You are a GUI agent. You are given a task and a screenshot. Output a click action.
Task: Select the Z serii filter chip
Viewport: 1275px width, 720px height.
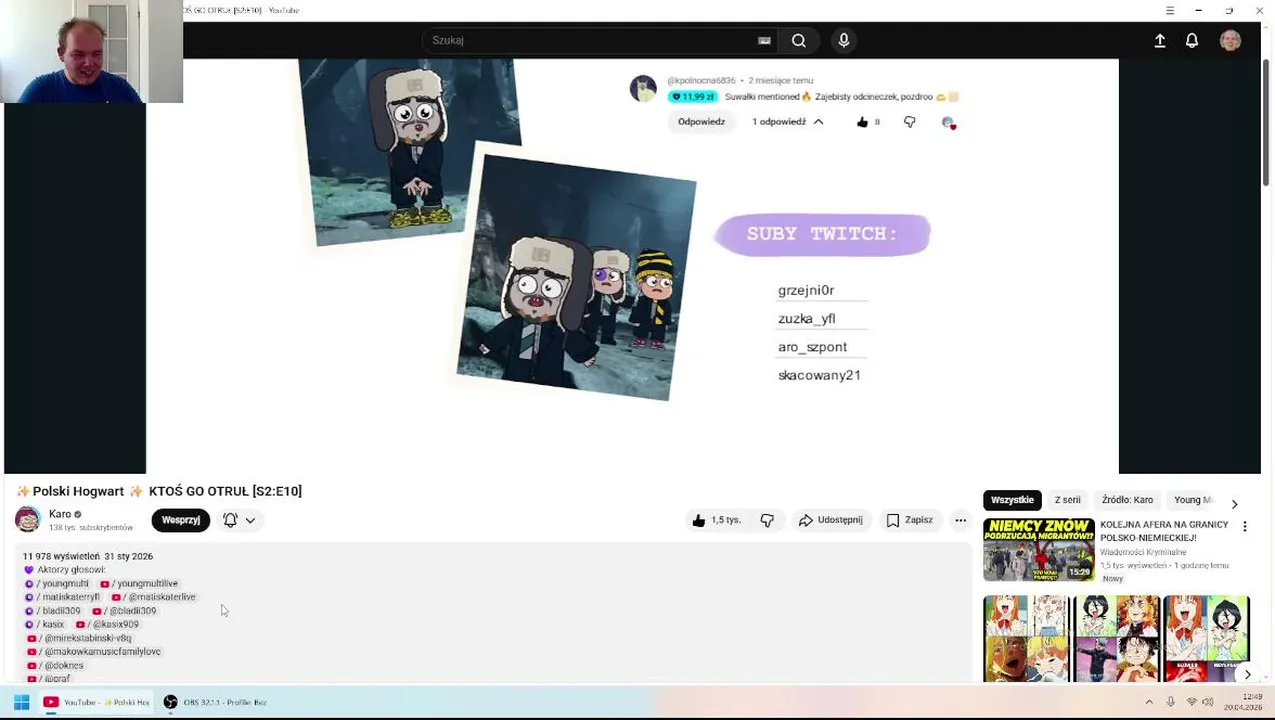[1067, 500]
